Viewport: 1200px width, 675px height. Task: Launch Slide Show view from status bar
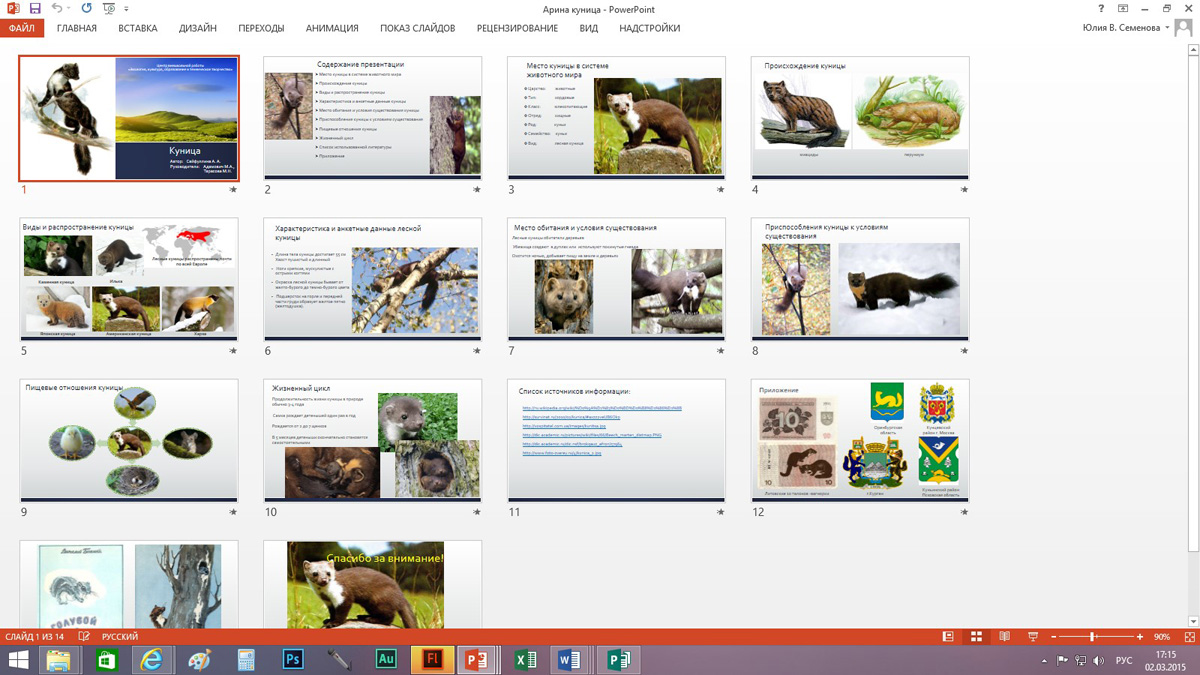pyautogui.click(x=1032, y=637)
